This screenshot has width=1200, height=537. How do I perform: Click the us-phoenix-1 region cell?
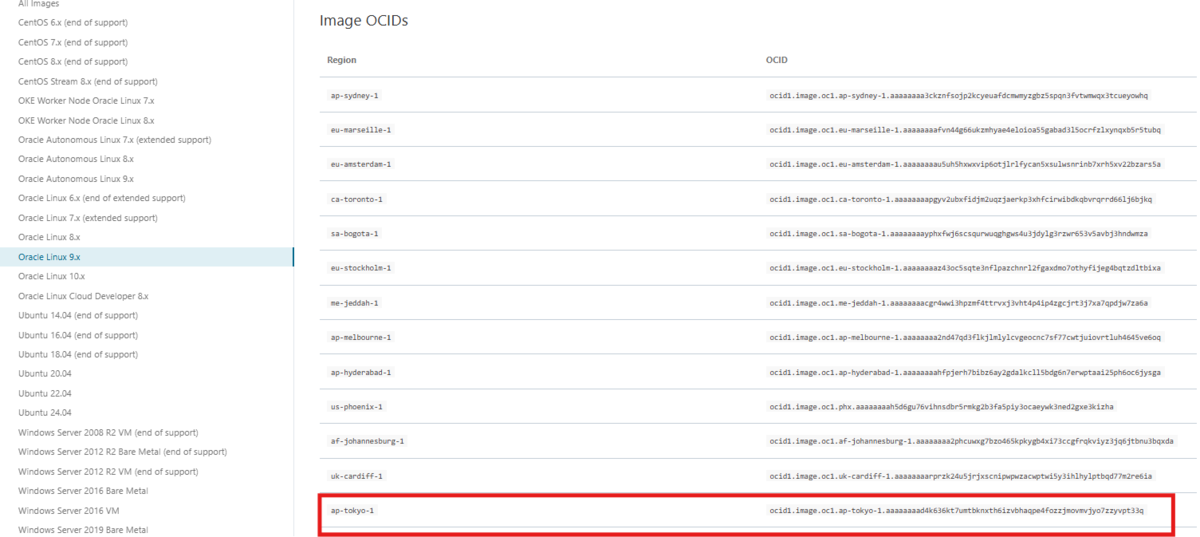pos(356,407)
